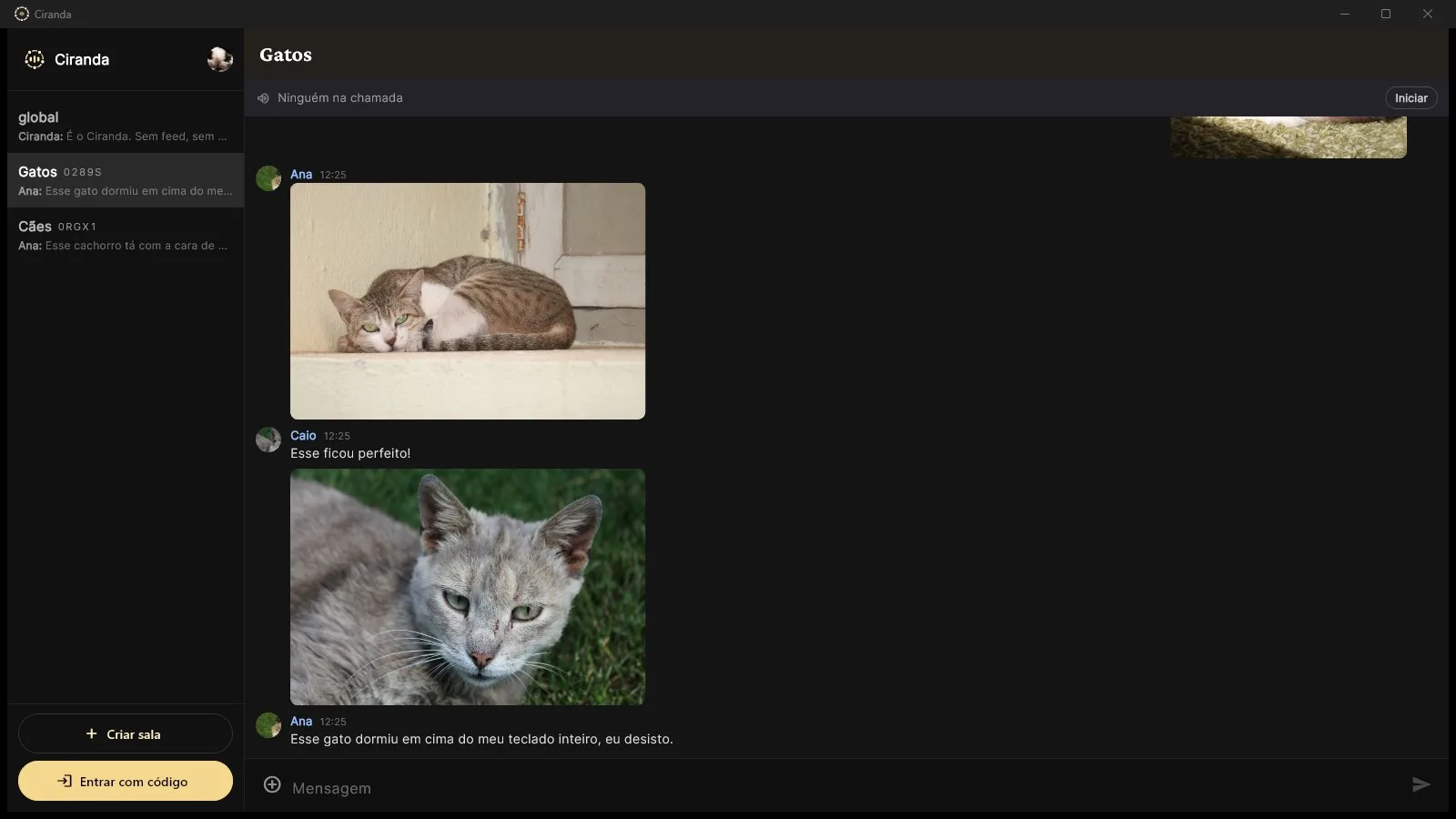Select the Gatos room in sidebar
This screenshot has width=1456, height=819.
126,180
